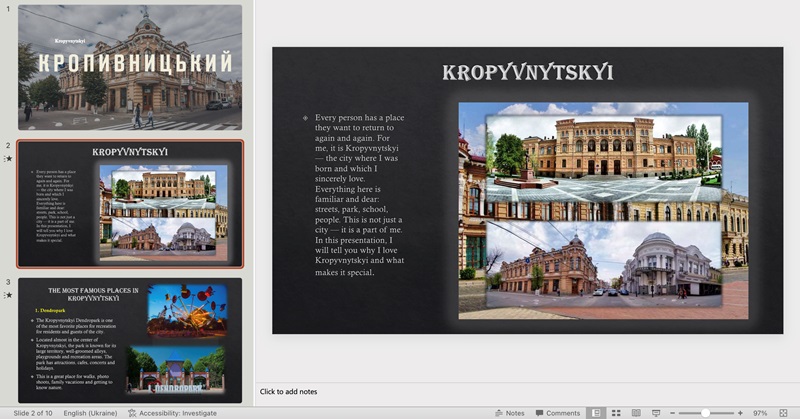
Task: Fit slide to current window
Action: tap(785, 412)
